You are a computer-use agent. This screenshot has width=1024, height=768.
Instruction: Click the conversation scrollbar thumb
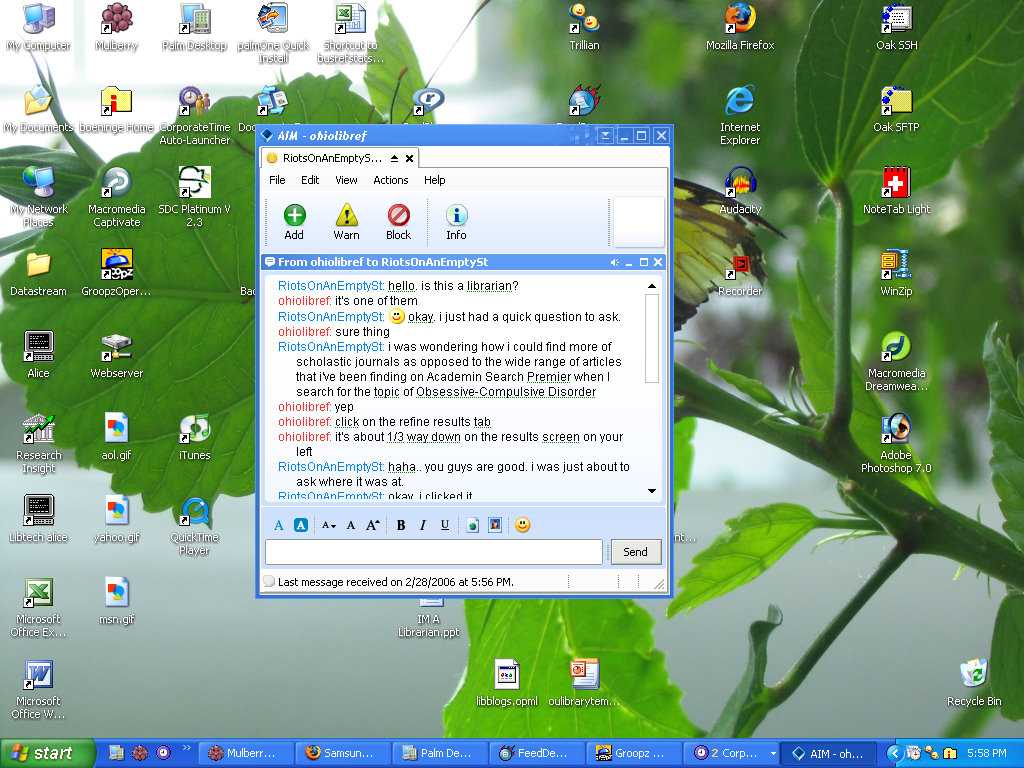pos(651,338)
